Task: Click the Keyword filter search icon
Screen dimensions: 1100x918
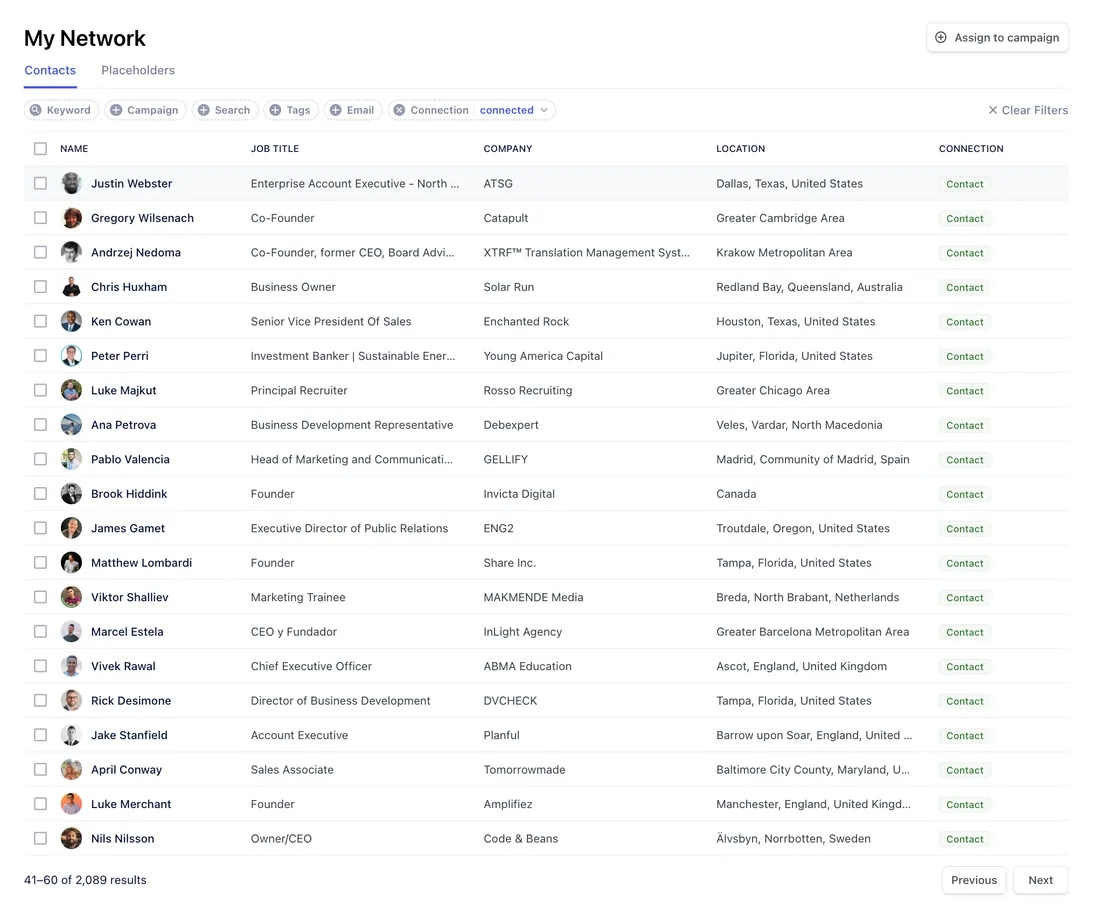Action: (x=36, y=110)
